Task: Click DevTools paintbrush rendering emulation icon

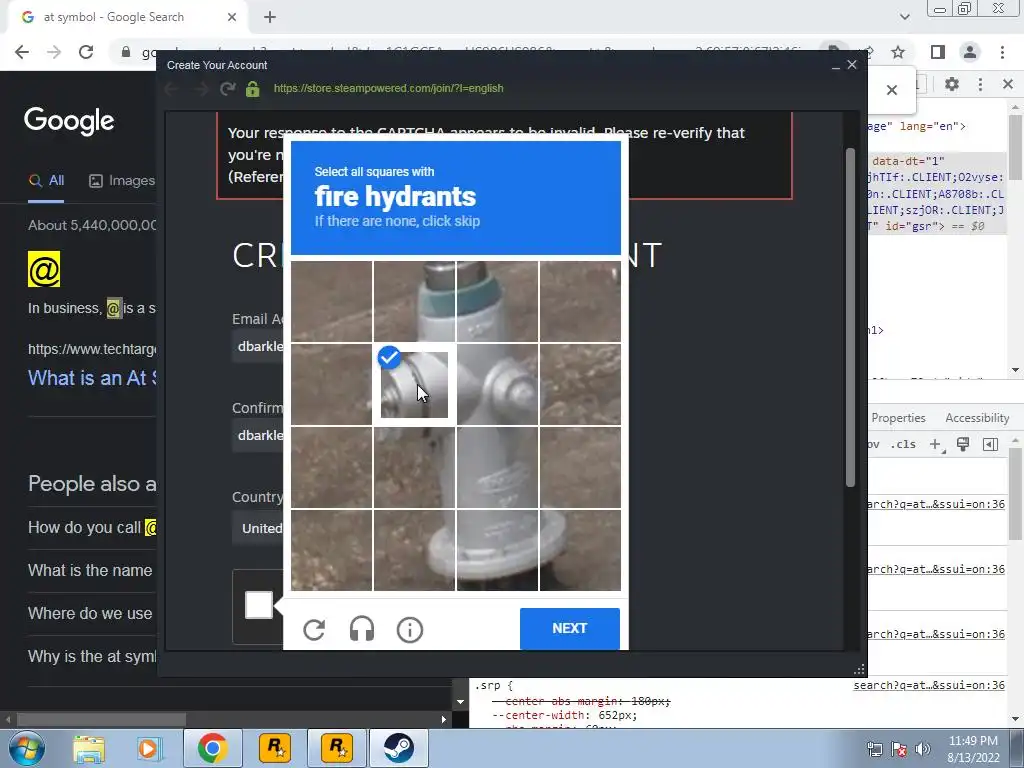Action: pyautogui.click(x=963, y=445)
